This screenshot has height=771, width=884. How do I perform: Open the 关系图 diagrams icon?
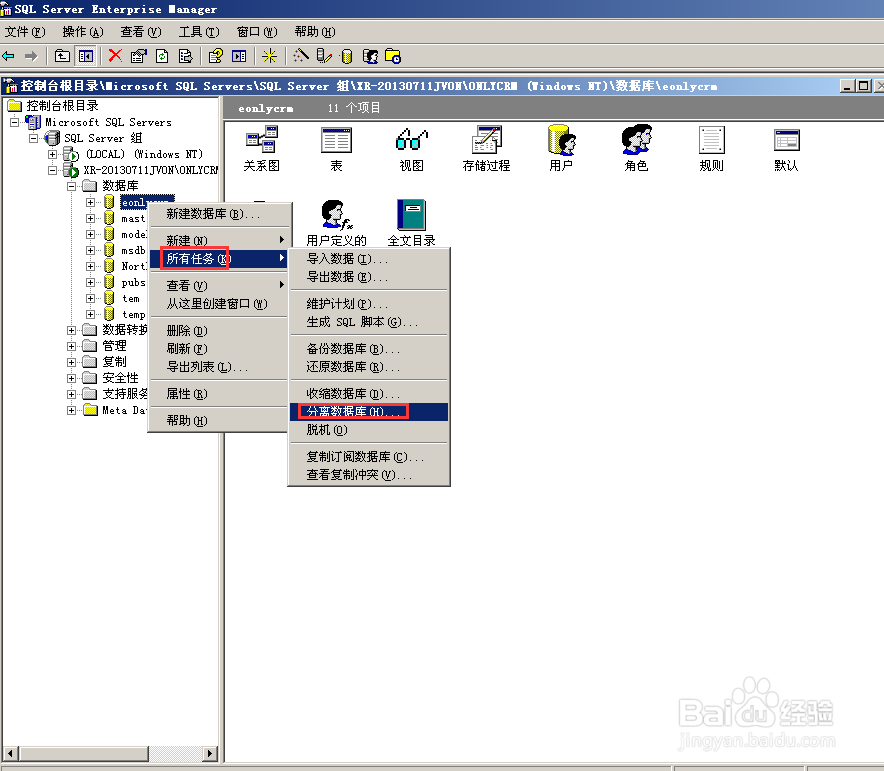pyautogui.click(x=262, y=149)
